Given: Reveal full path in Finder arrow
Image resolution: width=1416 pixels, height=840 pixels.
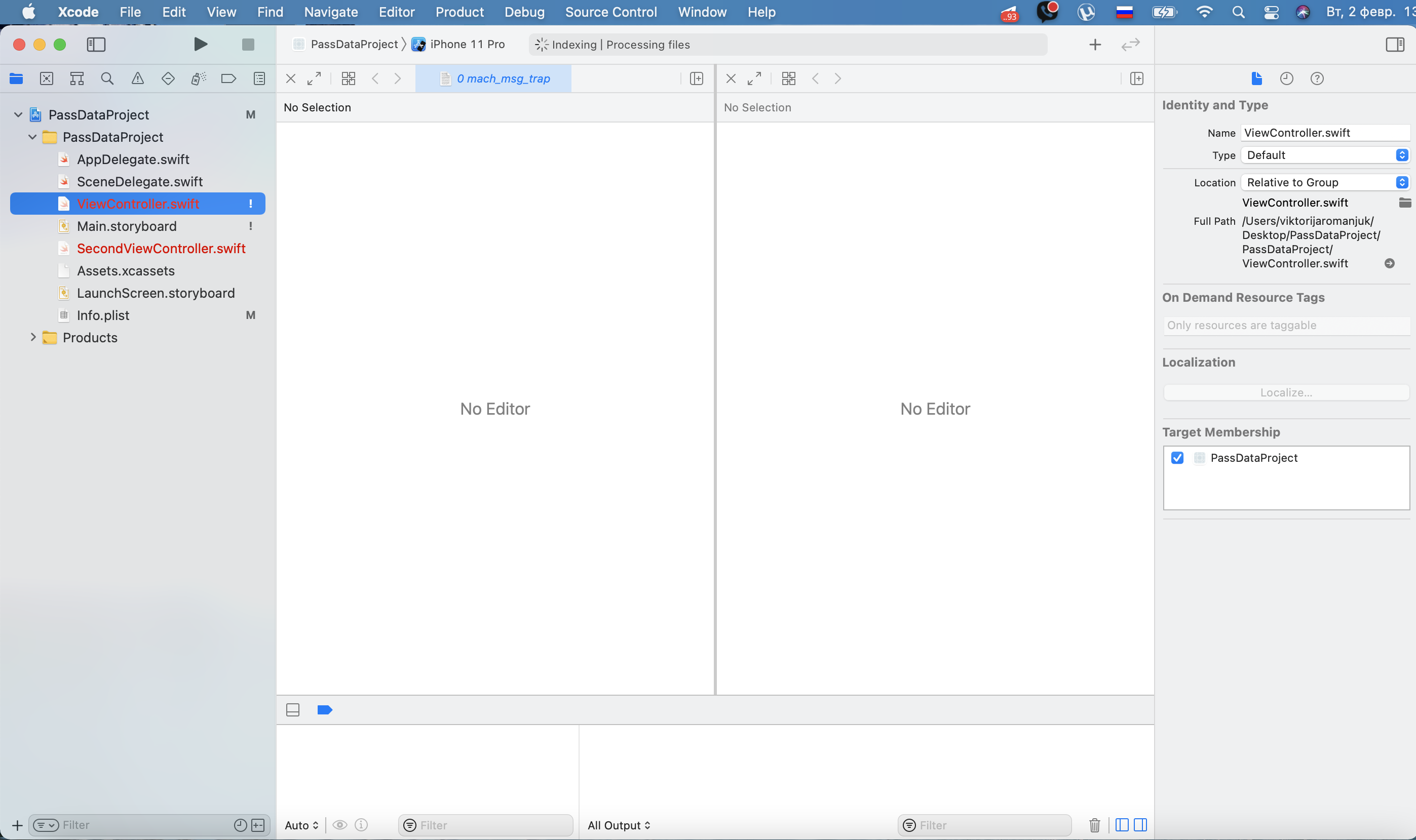Looking at the screenshot, I should [x=1389, y=264].
